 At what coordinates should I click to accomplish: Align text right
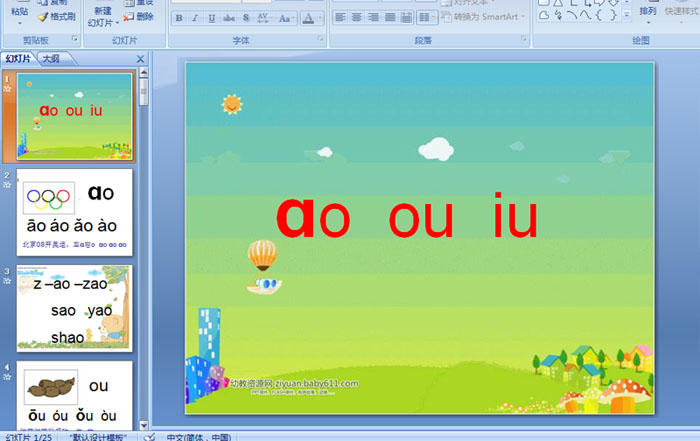[x=373, y=17]
